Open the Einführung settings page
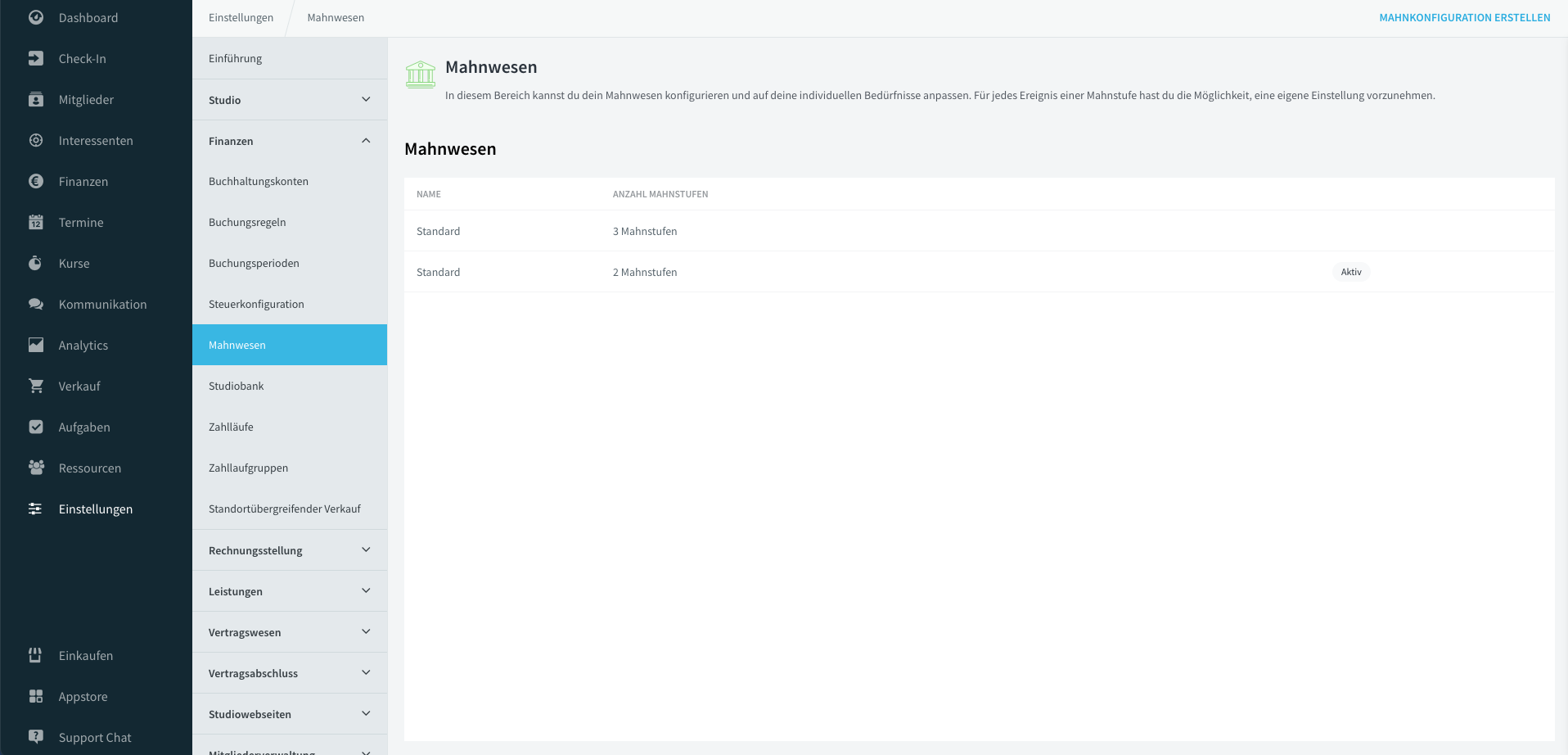The width and height of the screenshot is (1568, 755). point(290,58)
